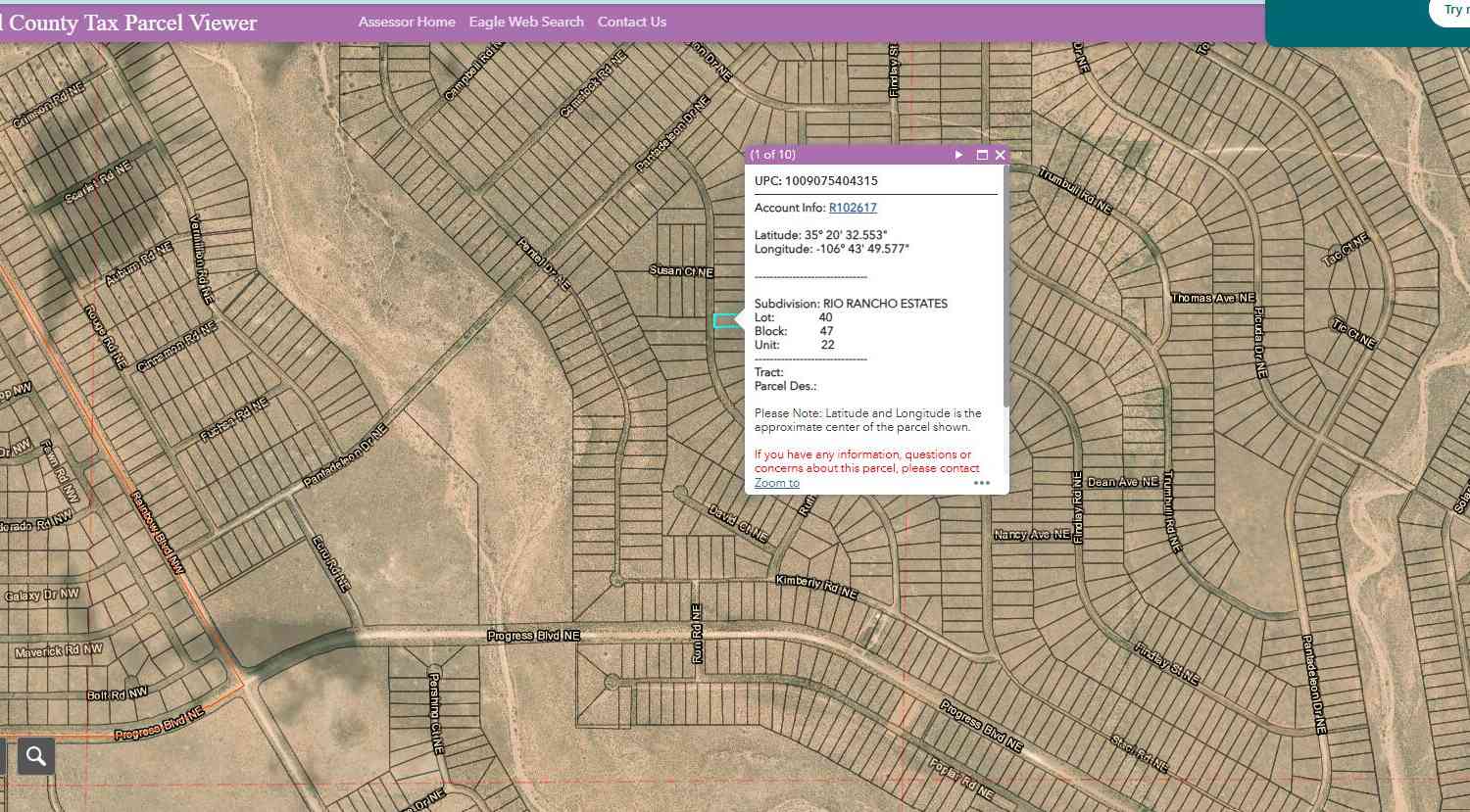Image resolution: width=1470 pixels, height=812 pixels.
Task: Click the Dean Ave NE map label
Action: (x=1123, y=482)
